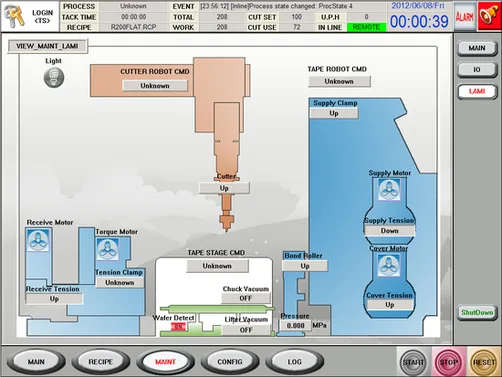Screen dimensions: 502x377
Task: Select the MAINT tab
Action: (165, 362)
